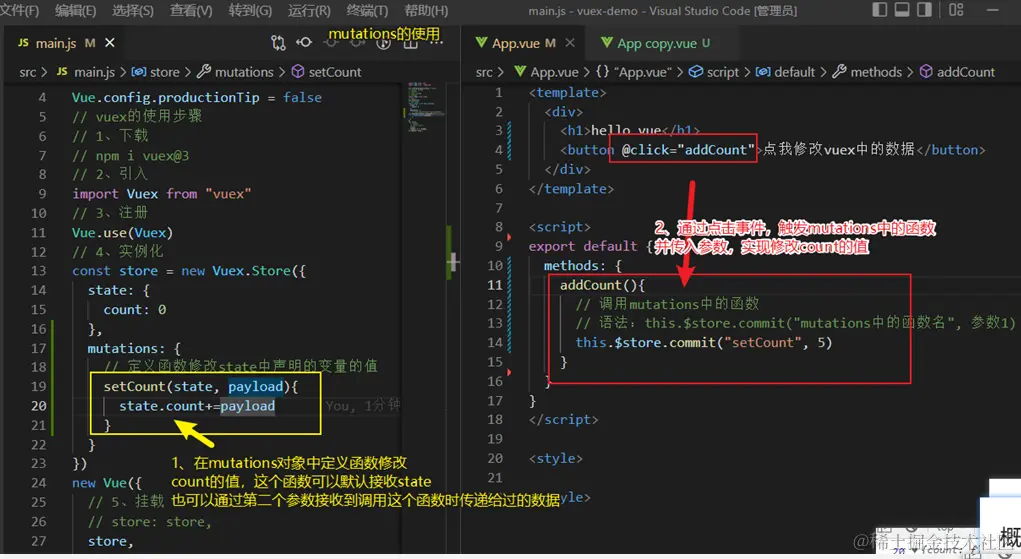Toggle the bottom panel visibility
The image size is (1021, 559).
click(902, 10)
